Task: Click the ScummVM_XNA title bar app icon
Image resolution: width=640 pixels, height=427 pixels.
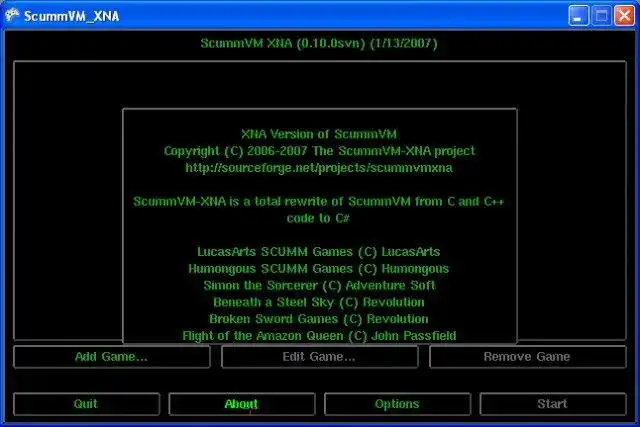Action: click(12, 16)
